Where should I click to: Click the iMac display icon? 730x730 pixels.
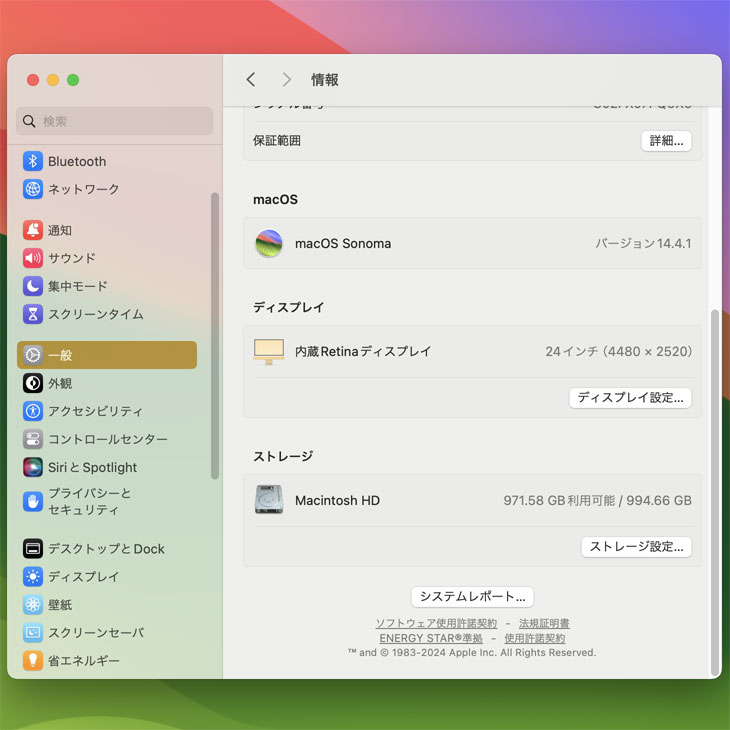tap(269, 351)
